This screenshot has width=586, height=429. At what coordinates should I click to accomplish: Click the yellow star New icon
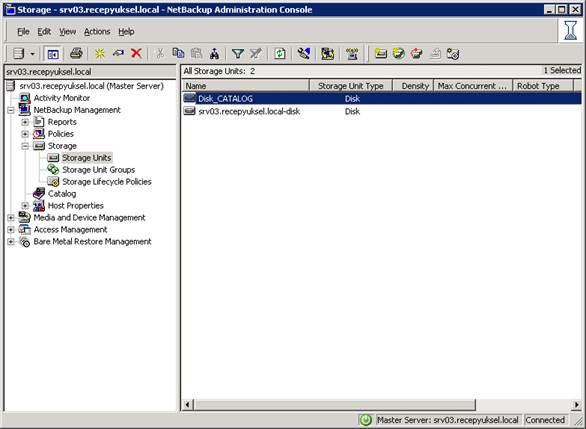point(100,53)
